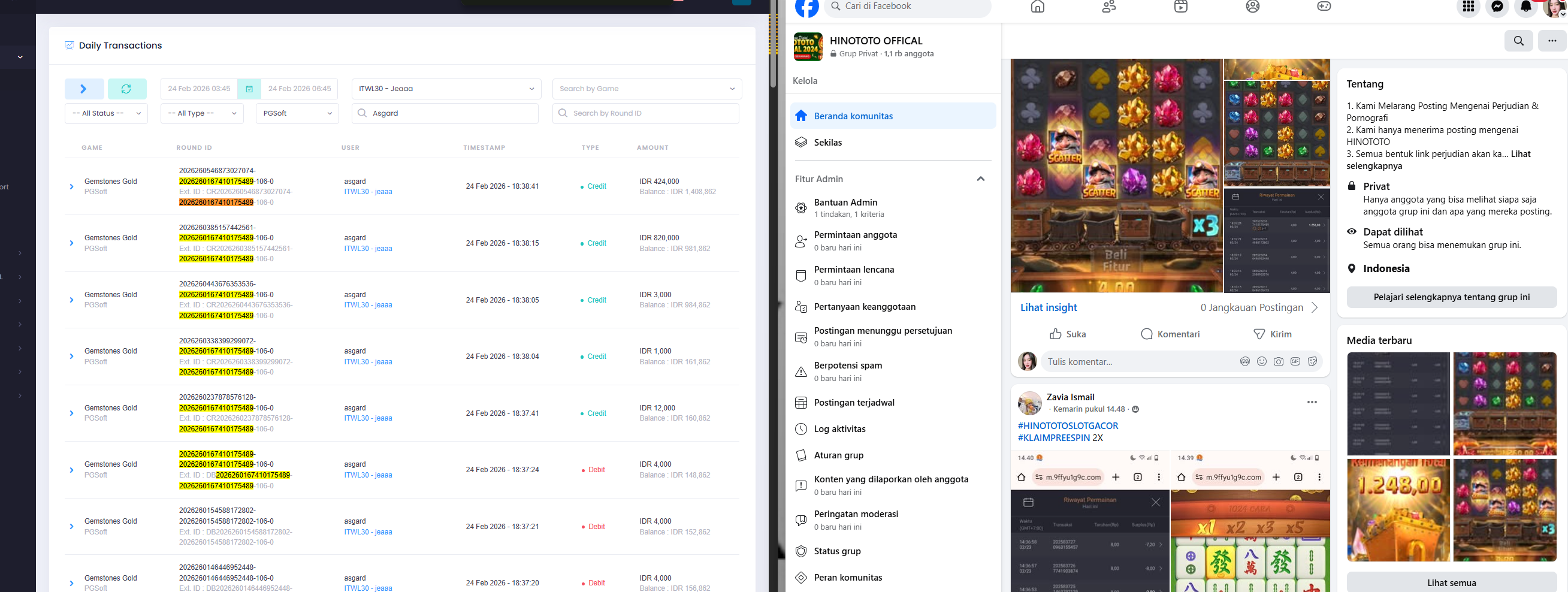The width and height of the screenshot is (1568, 592).
Task: Open the Search by Game dropdown
Action: pos(646,89)
